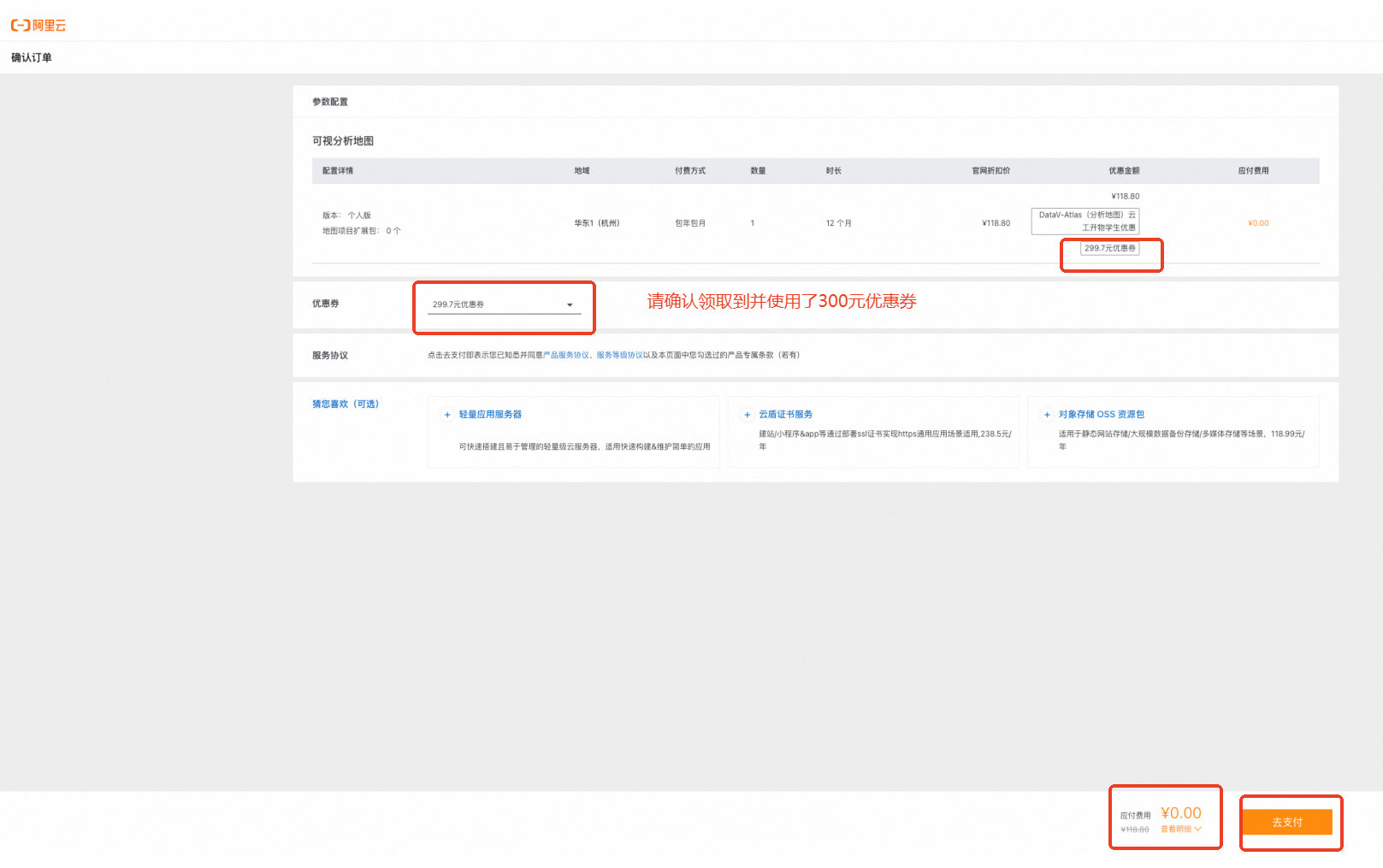Click the 可视分析地图 product heading
This screenshot has width=1383, height=868.
343,141
